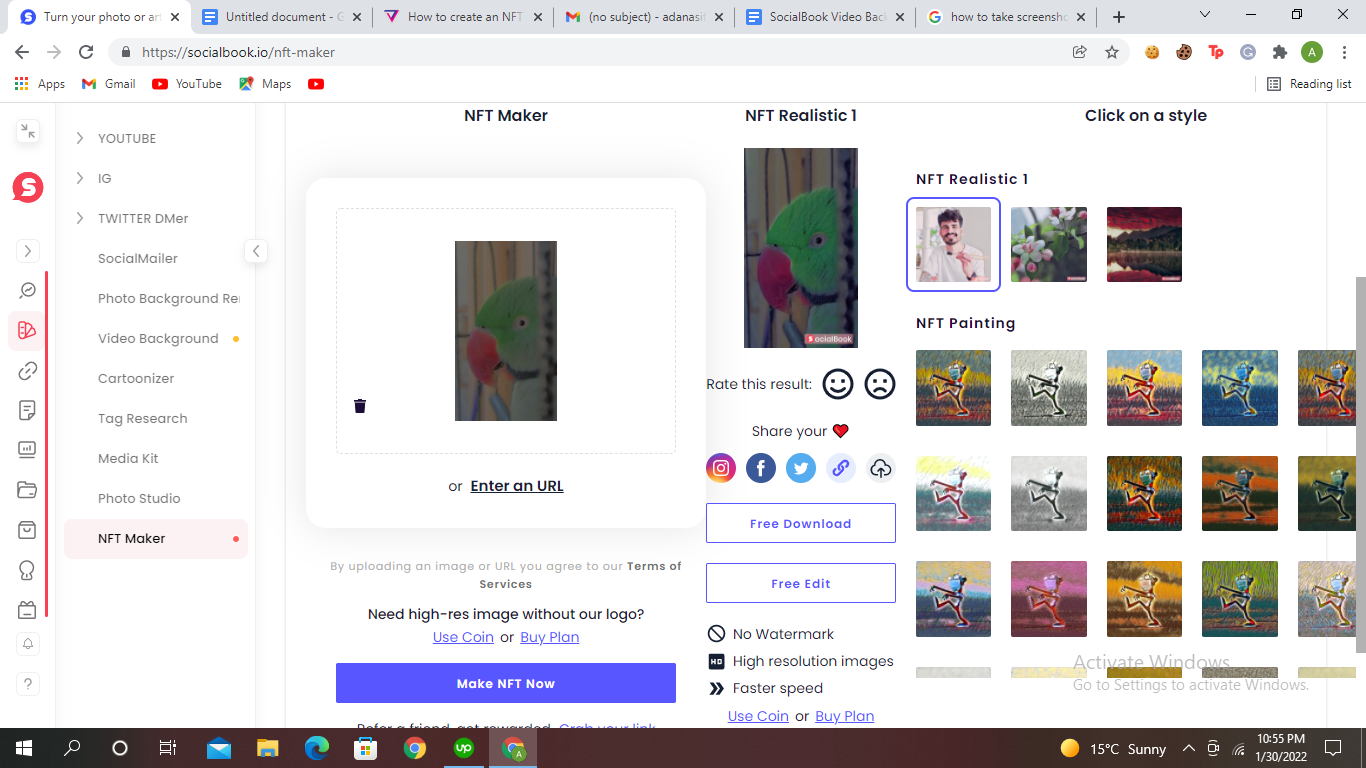Open the notifications bell icon
The height and width of the screenshot is (768, 1366).
(x=28, y=644)
